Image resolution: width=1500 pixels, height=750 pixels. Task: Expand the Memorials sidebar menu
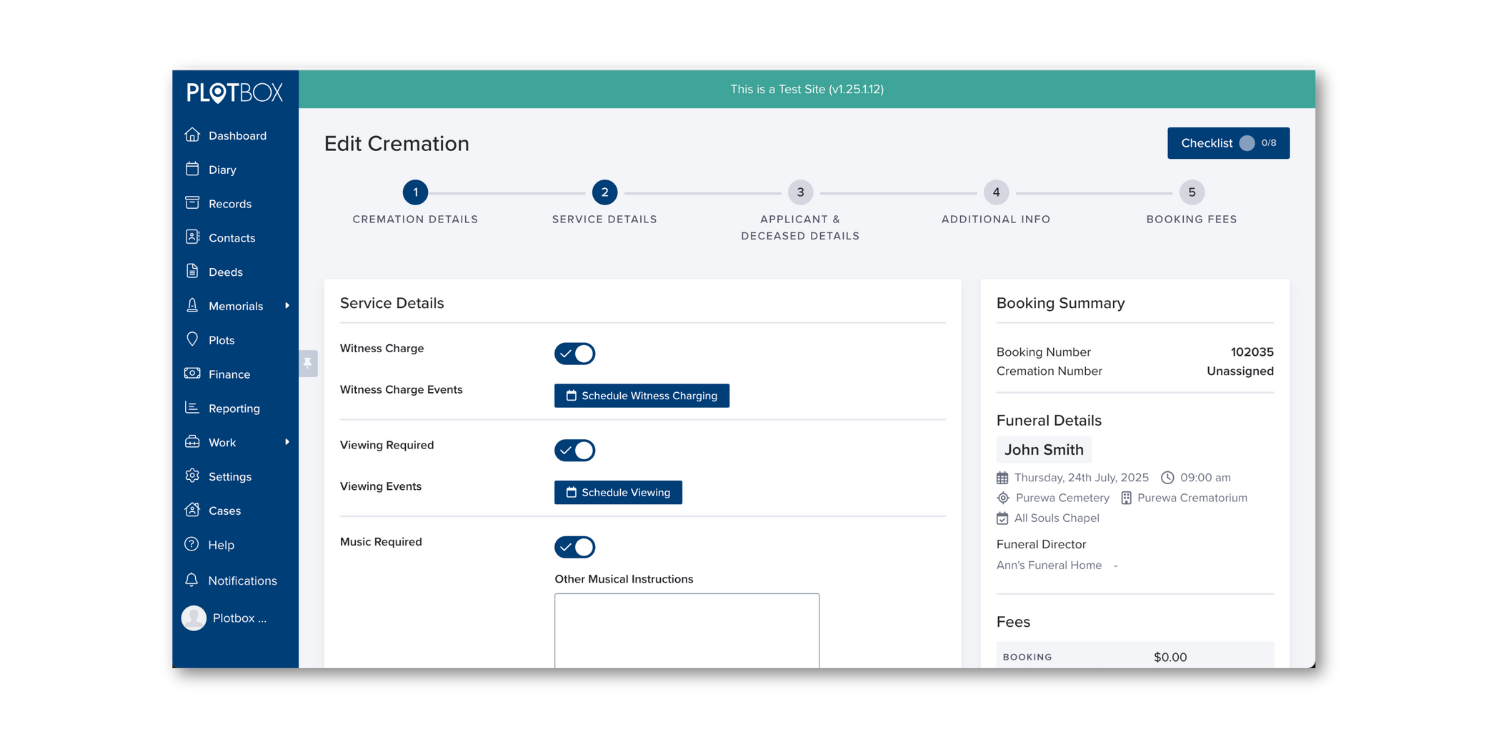[236, 305]
